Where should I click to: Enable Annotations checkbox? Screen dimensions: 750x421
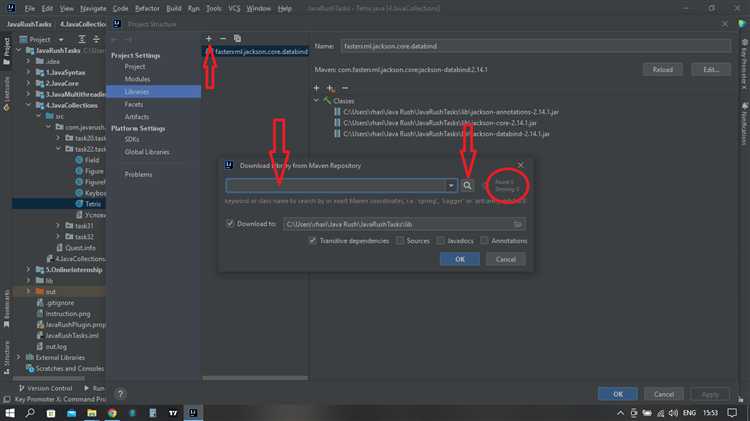click(x=485, y=241)
